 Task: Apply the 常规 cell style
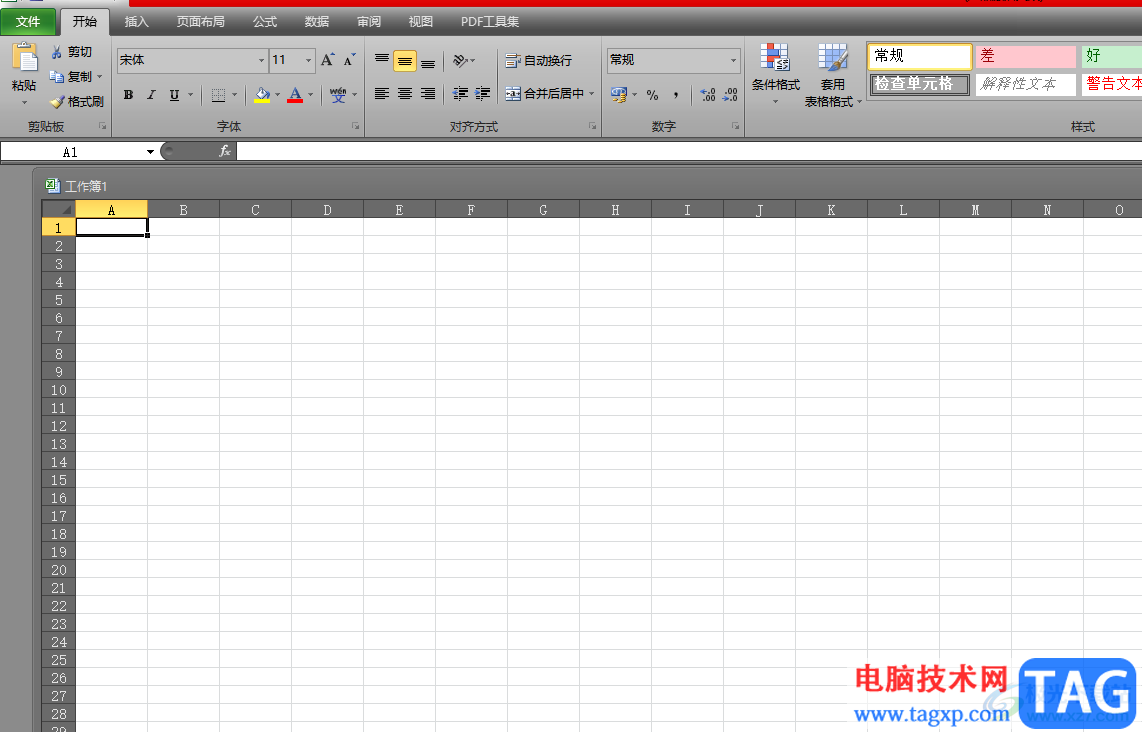[x=920, y=56]
